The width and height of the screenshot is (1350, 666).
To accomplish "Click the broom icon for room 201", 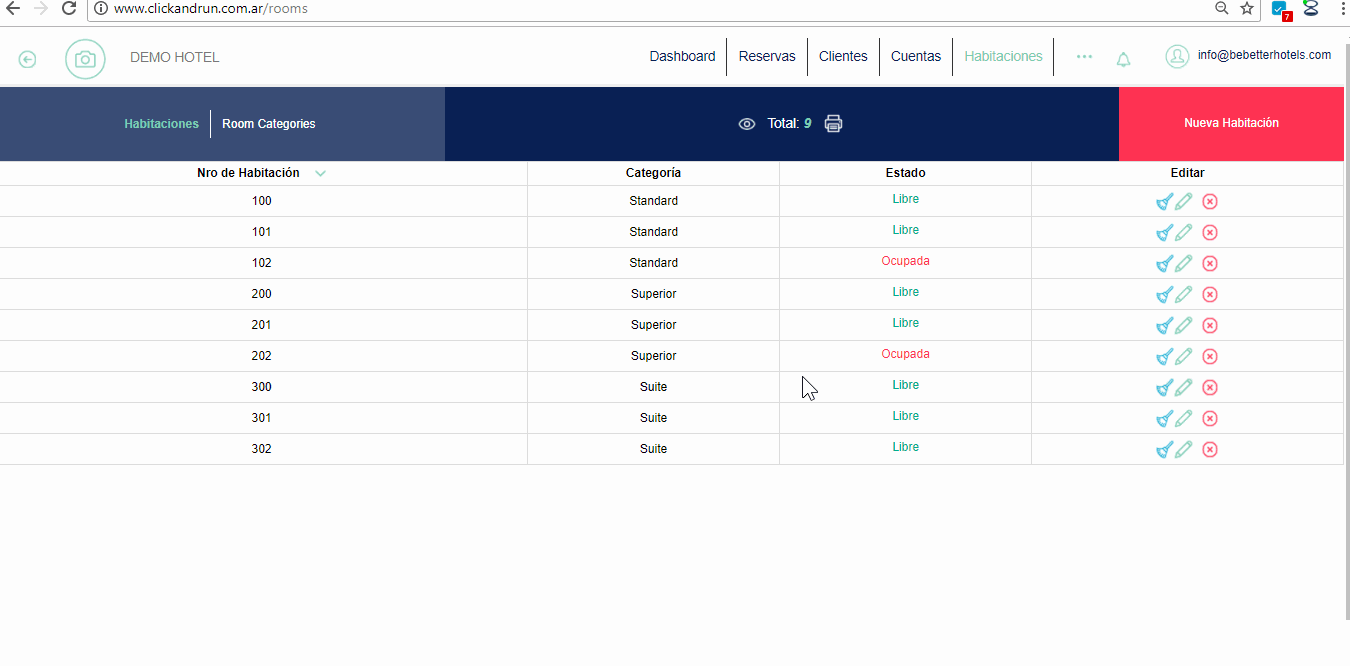I will click(x=1164, y=326).
